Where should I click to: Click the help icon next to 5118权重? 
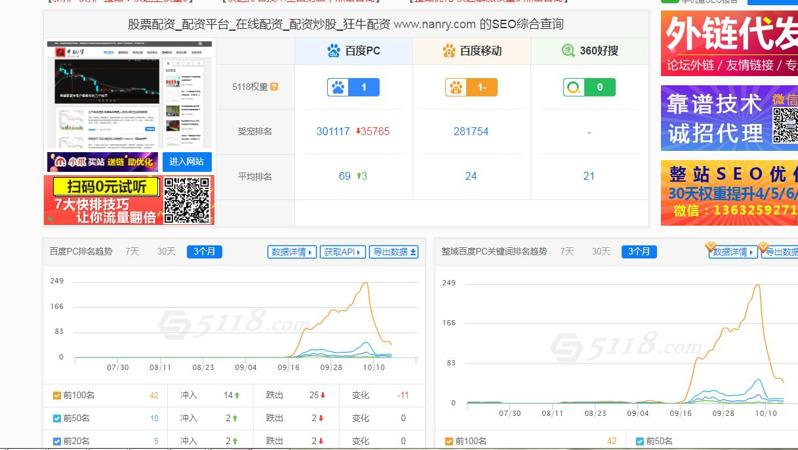pyautogui.click(x=274, y=87)
